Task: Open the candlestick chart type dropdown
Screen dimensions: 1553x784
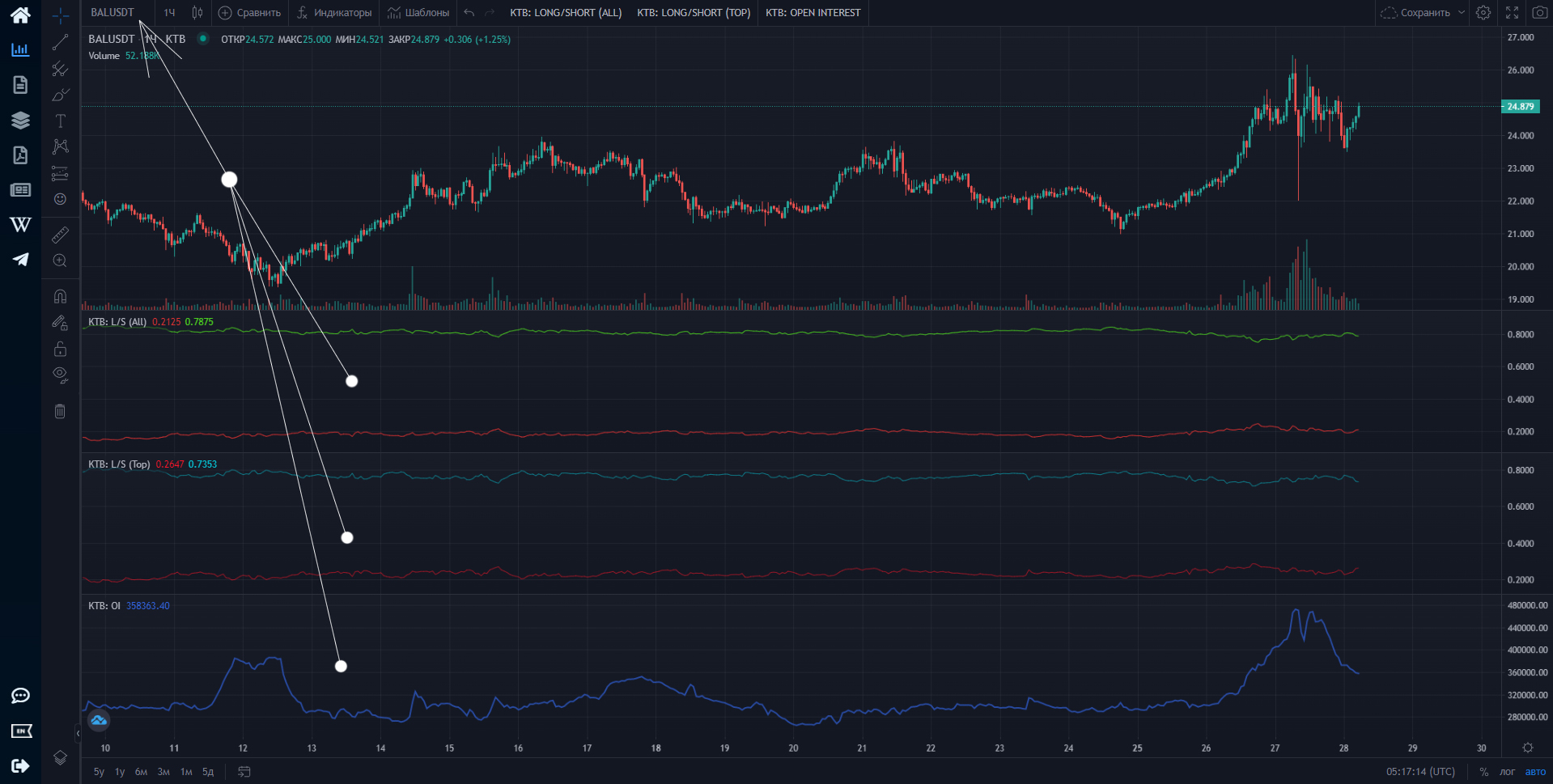Action: pos(197,13)
